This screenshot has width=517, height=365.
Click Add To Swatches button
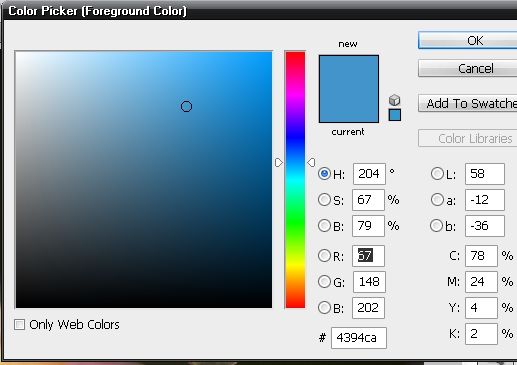tap(467, 103)
